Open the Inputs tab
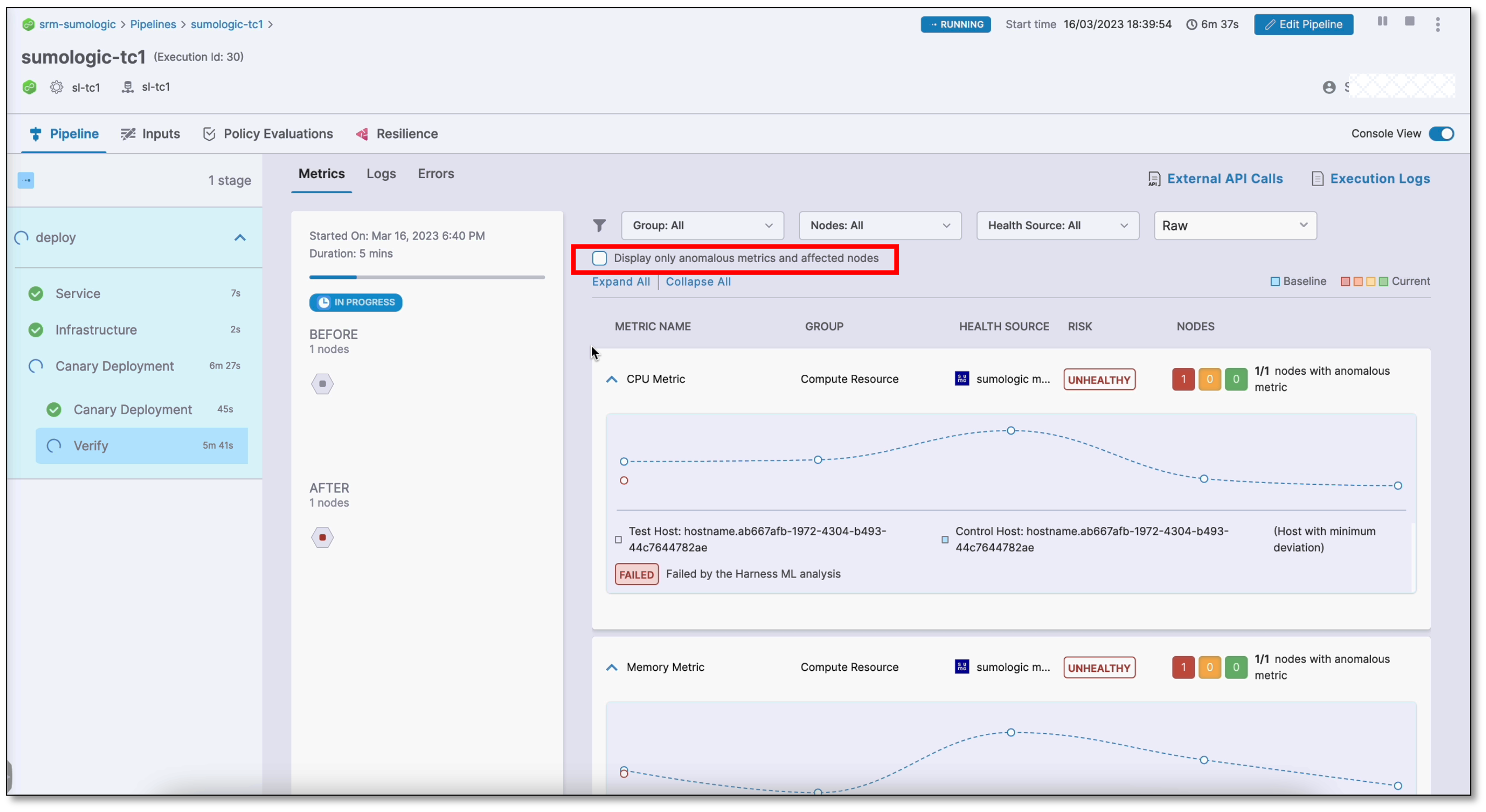Viewport: 1486px width, 812px height. [150, 134]
